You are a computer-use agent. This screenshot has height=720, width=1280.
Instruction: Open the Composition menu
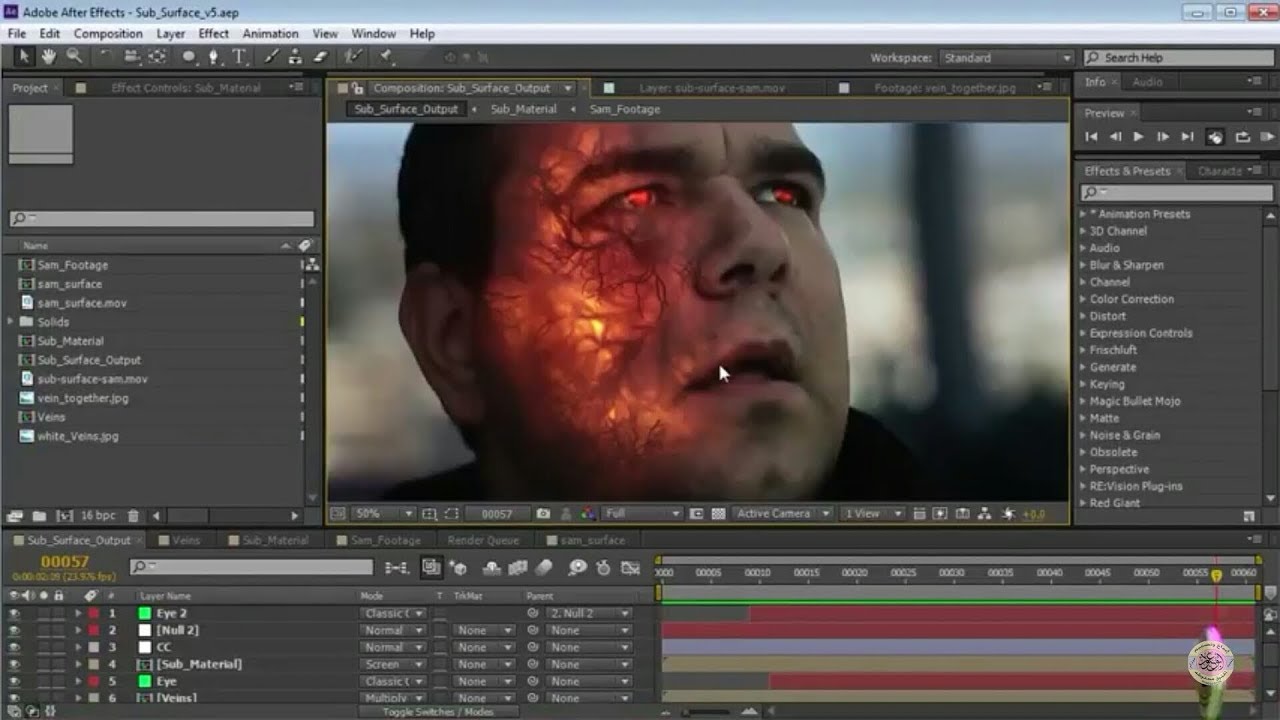pos(108,33)
